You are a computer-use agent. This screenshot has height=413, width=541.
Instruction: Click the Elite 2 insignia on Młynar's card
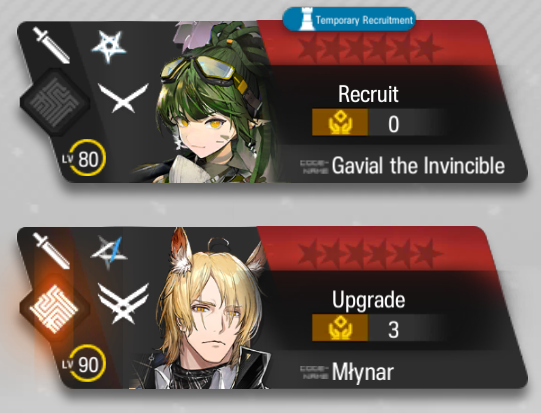pos(123,303)
